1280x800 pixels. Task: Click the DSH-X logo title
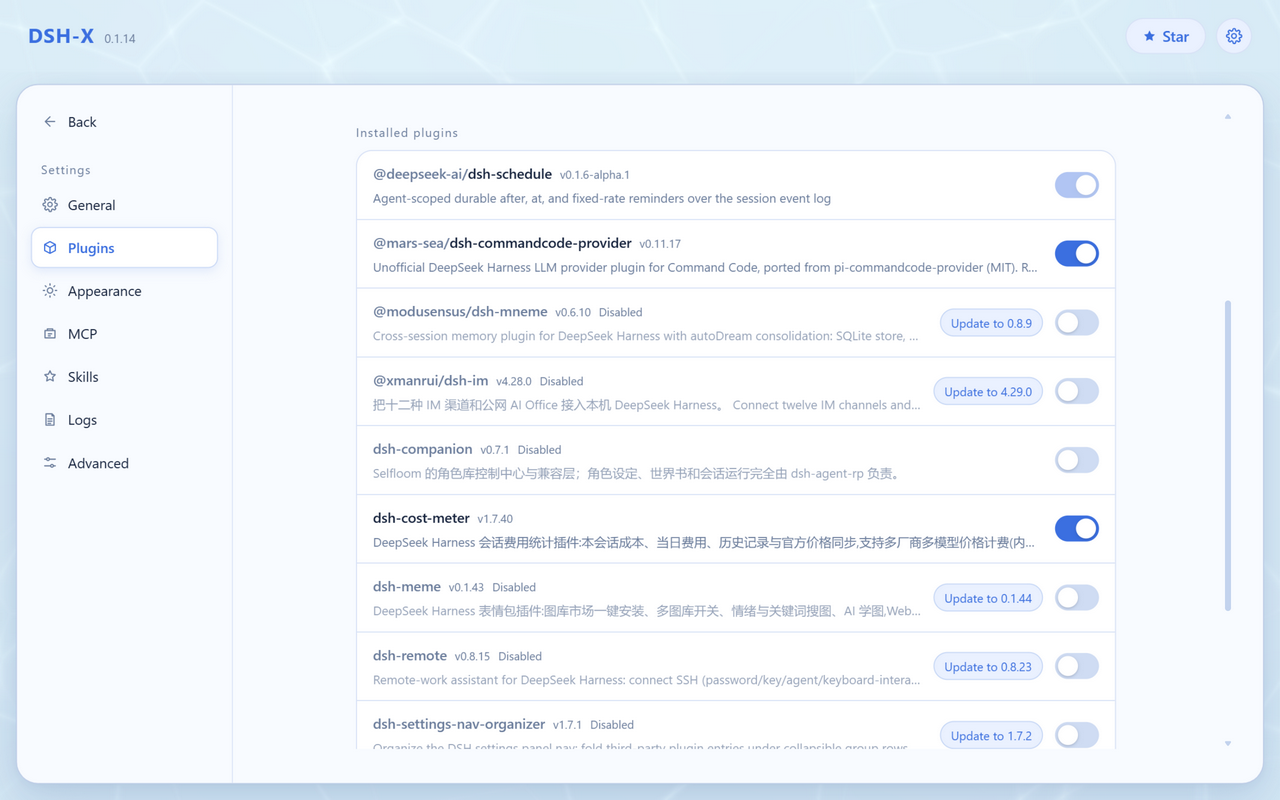pos(61,36)
